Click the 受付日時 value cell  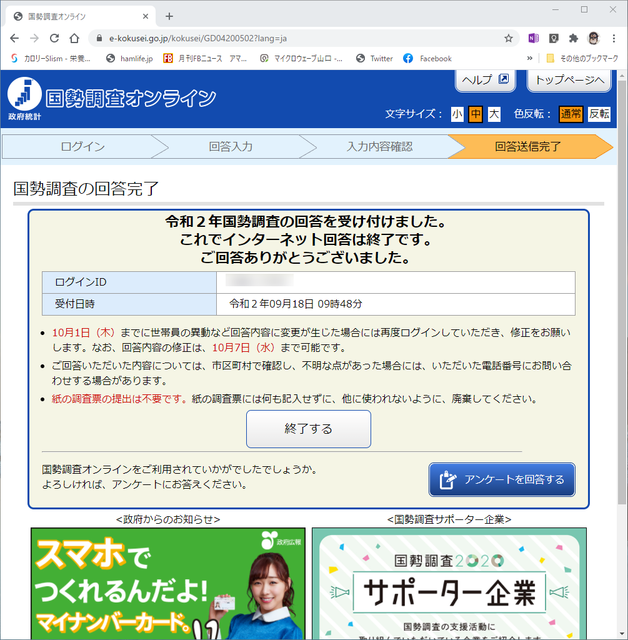(x=396, y=304)
